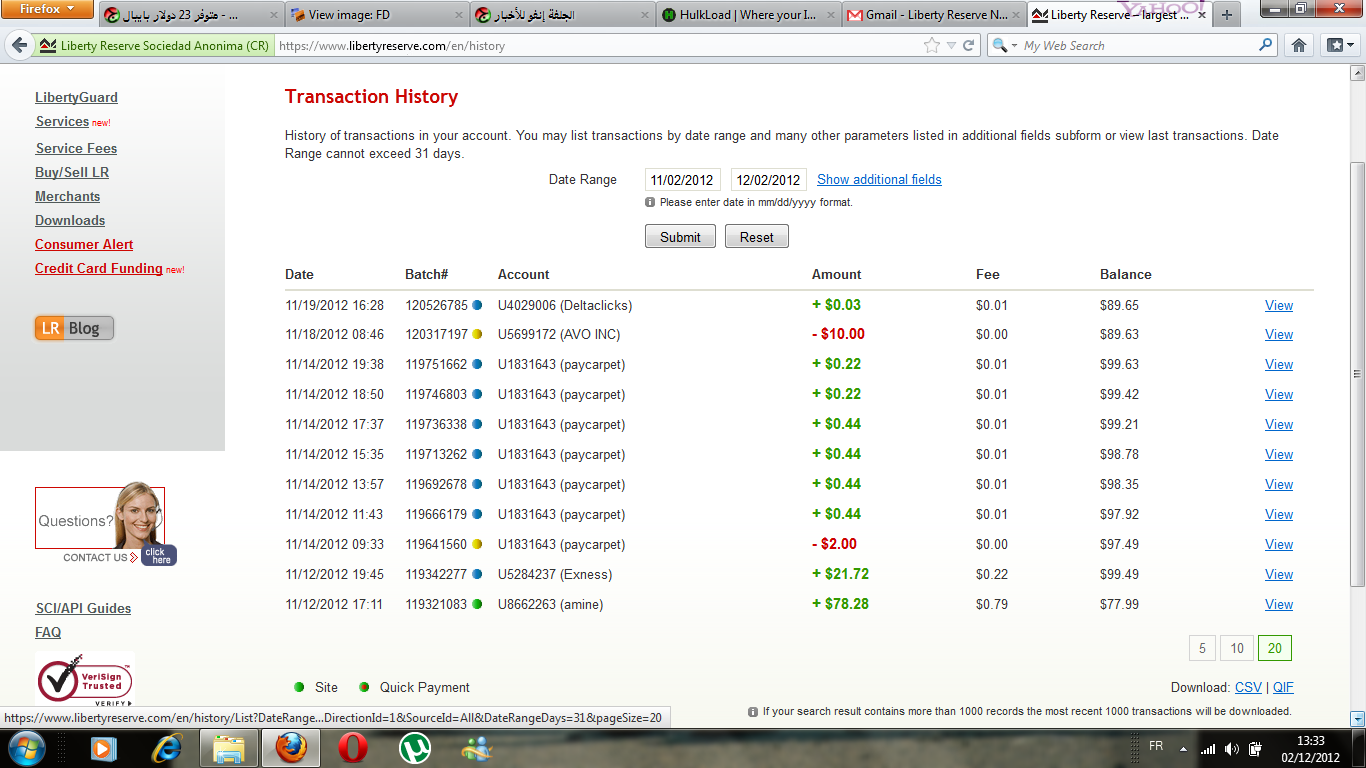
Task: Open the Firefox home page icon
Action: [1299, 45]
